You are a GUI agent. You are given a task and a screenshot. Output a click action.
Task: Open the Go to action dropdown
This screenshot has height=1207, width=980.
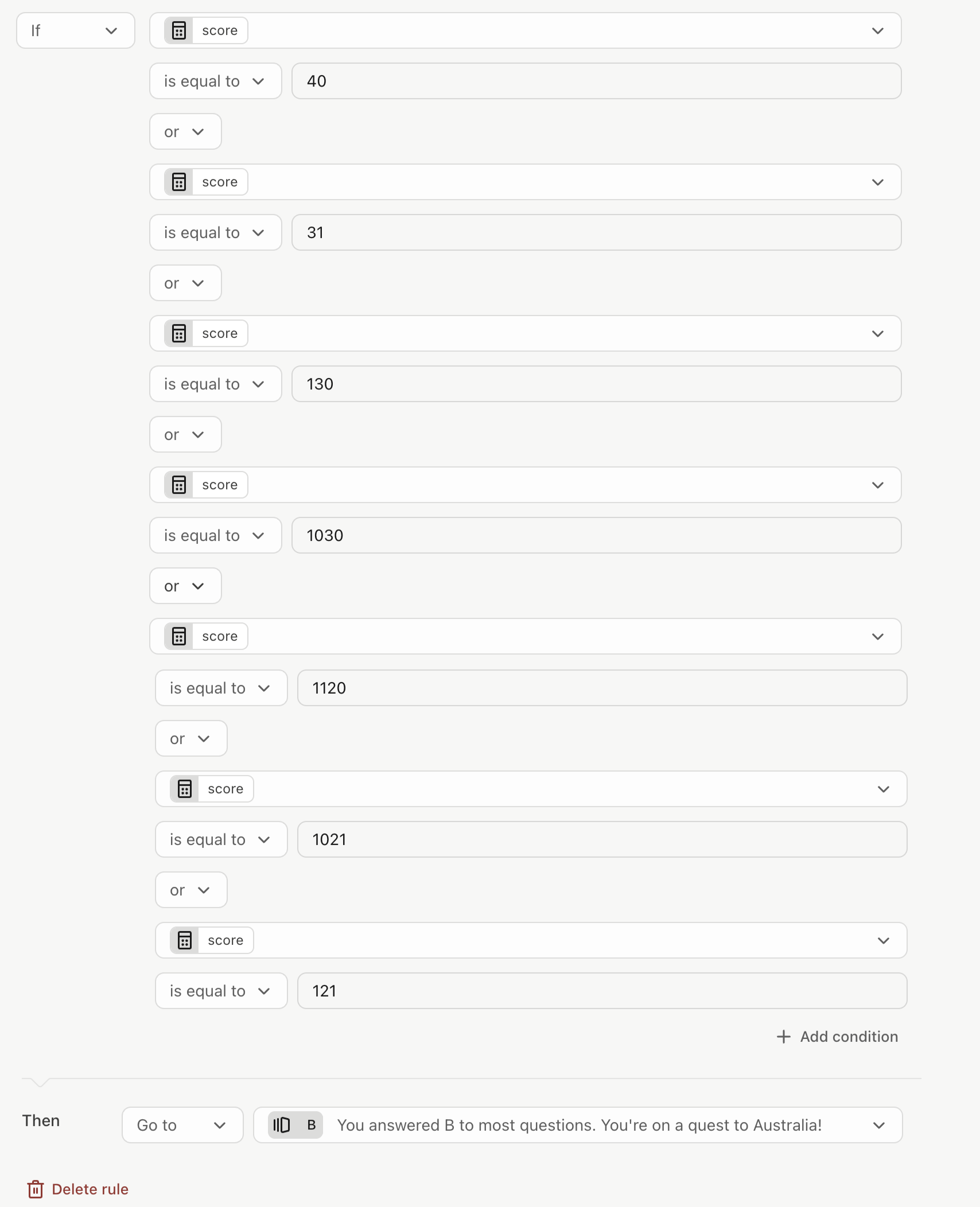point(182,1125)
